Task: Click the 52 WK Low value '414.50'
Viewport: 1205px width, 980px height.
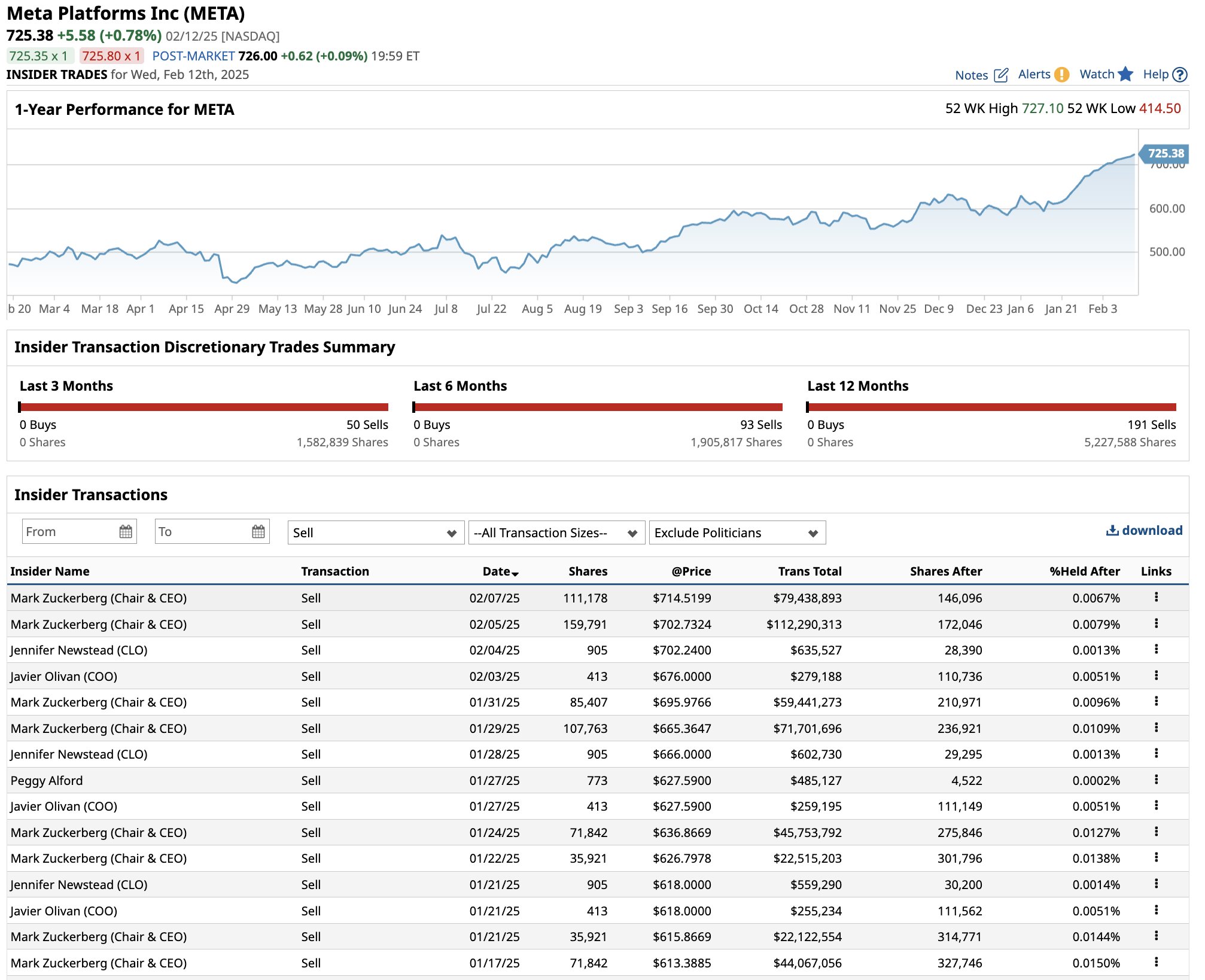Action: 1160,108
